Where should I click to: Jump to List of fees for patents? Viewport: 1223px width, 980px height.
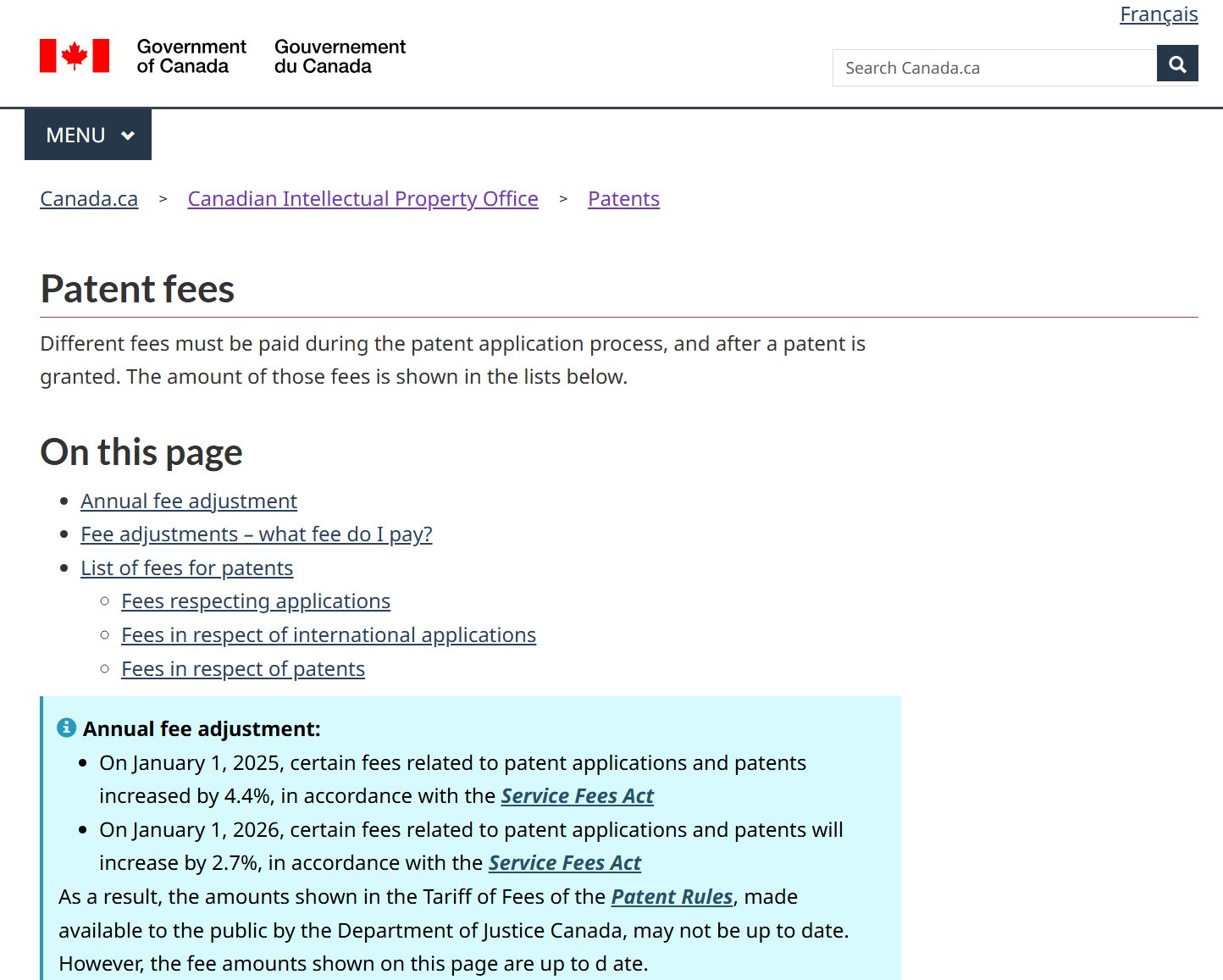coord(186,568)
